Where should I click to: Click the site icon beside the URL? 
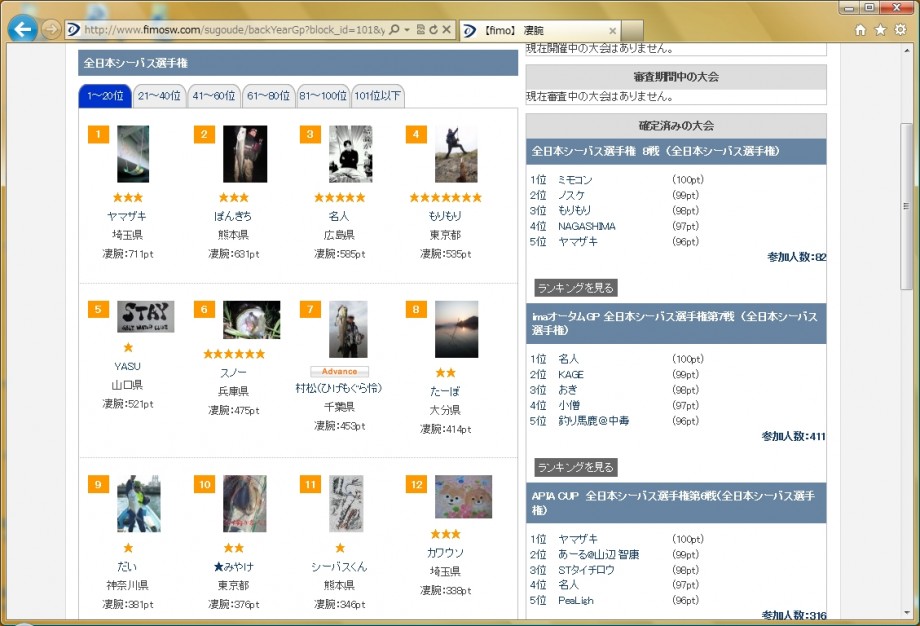[x=73, y=29]
